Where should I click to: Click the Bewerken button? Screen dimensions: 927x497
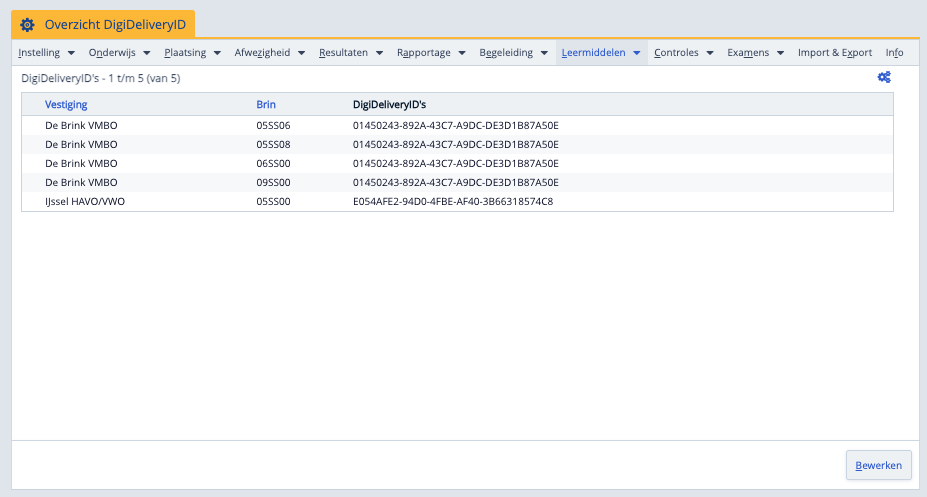click(x=879, y=465)
